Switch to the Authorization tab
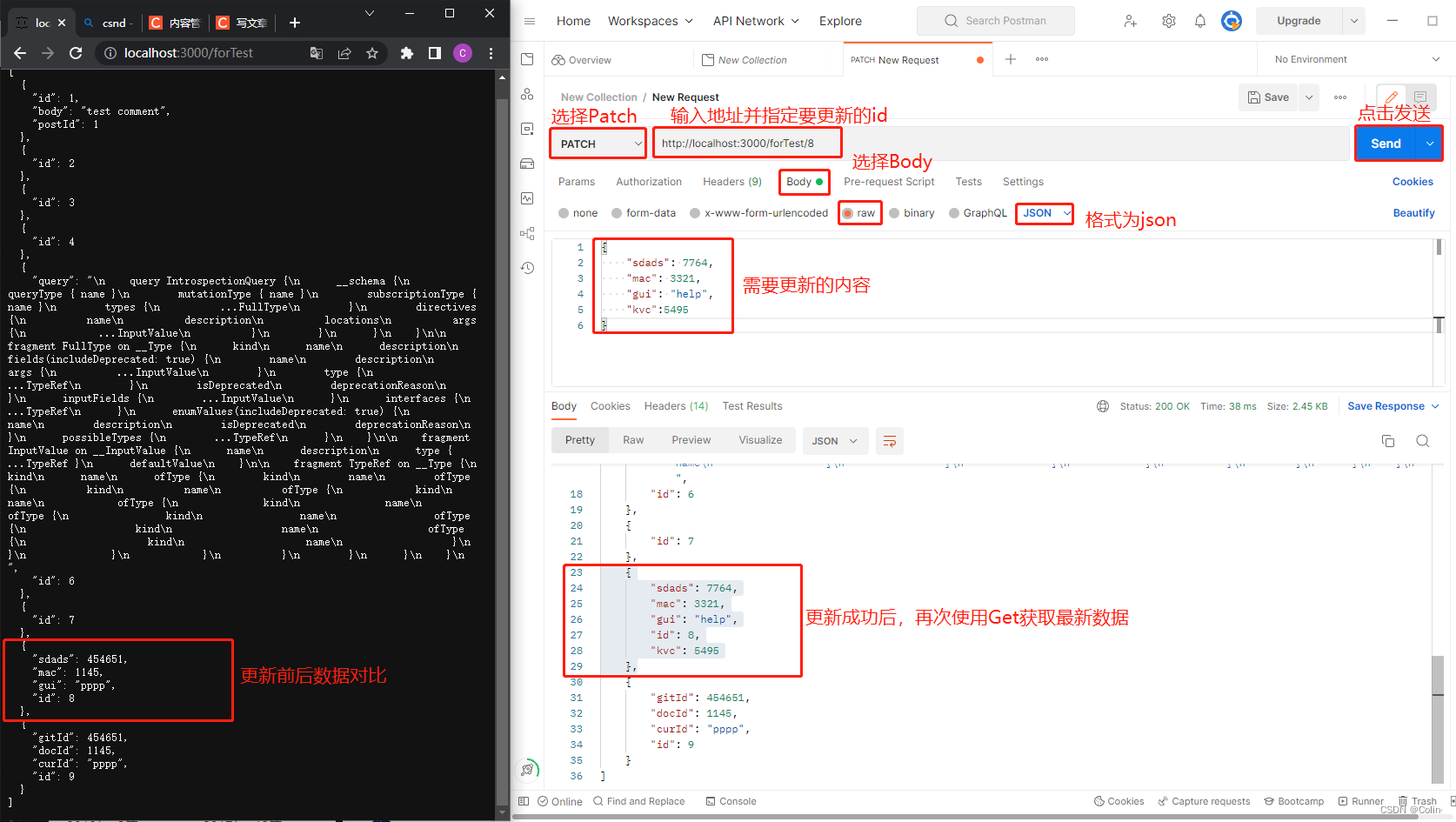The height and width of the screenshot is (822, 1456). point(649,182)
